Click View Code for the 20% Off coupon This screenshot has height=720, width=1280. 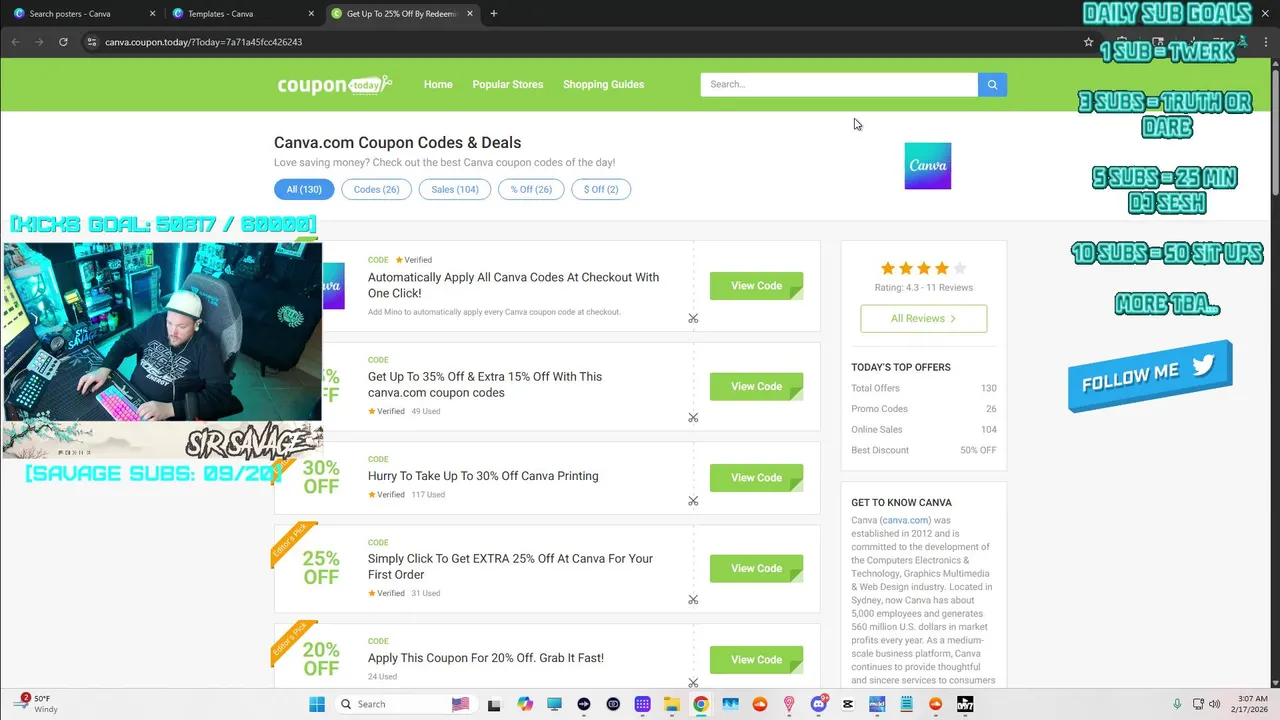(756, 660)
